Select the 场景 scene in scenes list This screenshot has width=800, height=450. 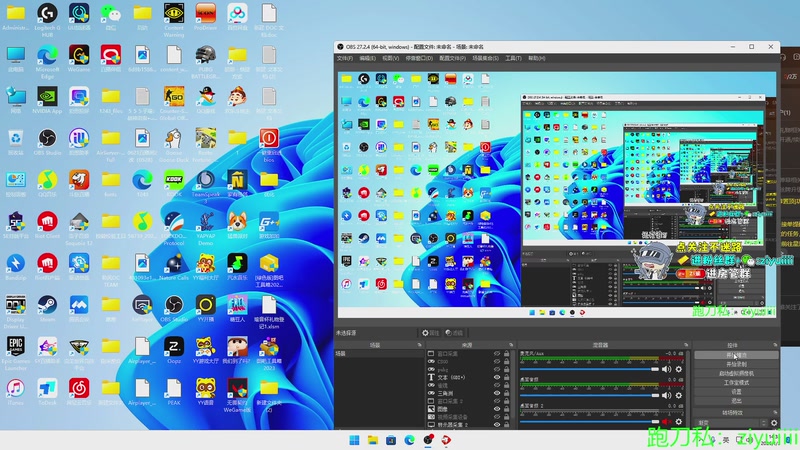(x=380, y=354)
